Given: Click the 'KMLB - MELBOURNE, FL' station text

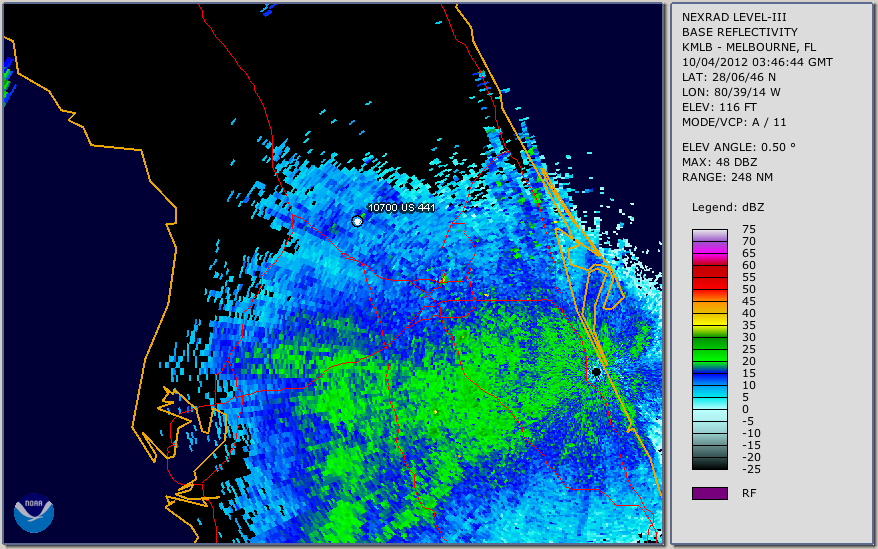Looking at the screenshot, I should [x=749, y=47].
